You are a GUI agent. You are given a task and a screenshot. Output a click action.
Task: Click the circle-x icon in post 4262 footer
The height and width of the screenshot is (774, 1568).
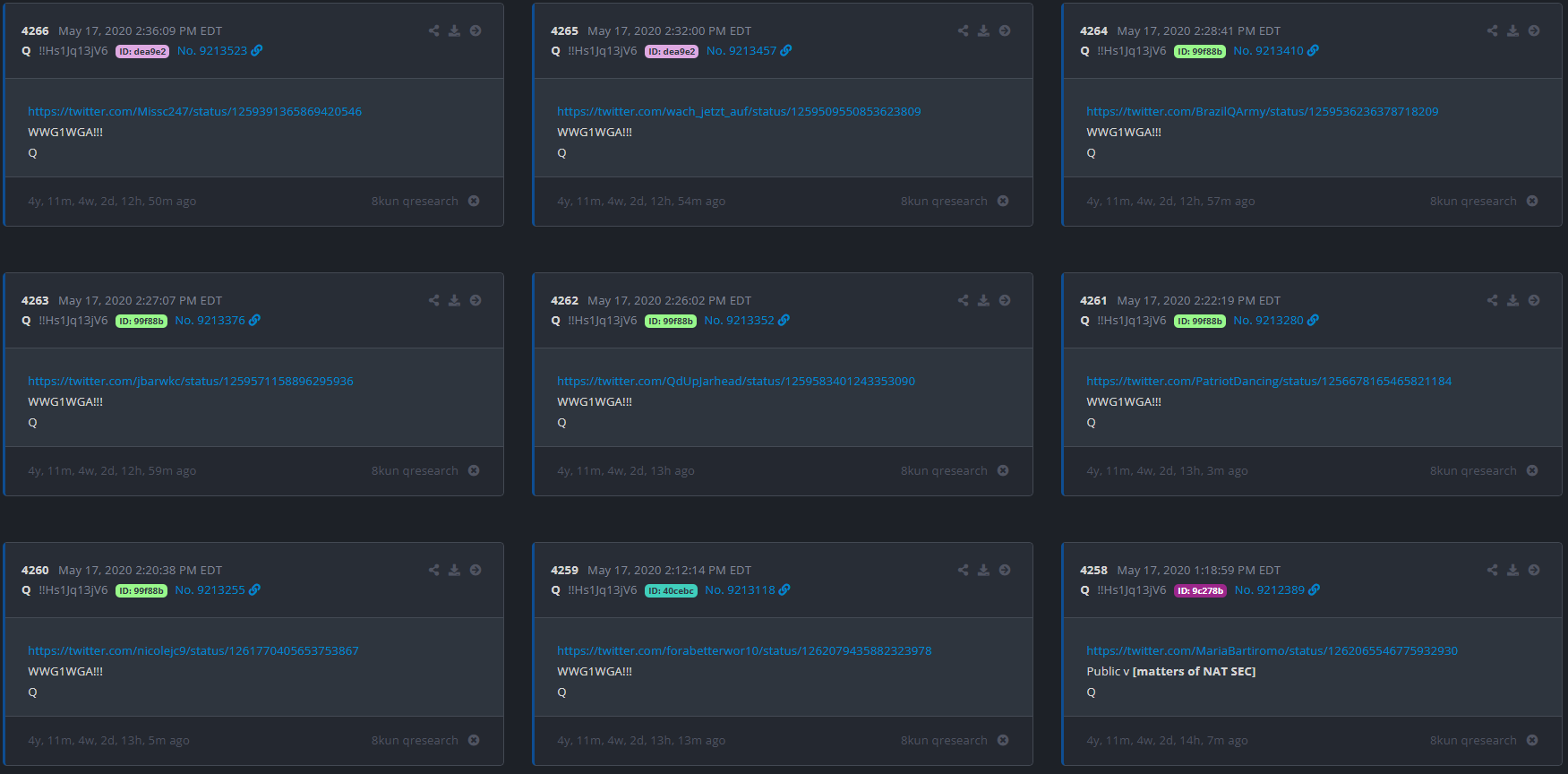click(1003, 470)
